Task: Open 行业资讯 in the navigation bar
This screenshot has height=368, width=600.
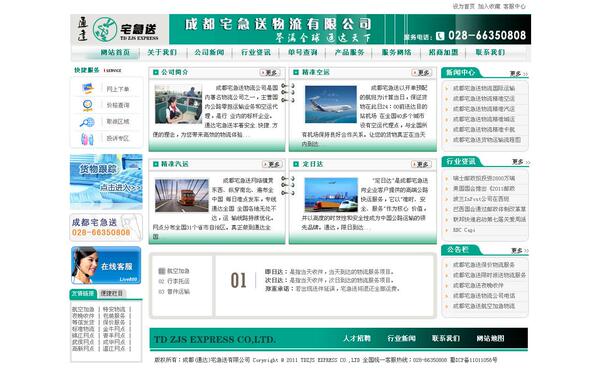Action: point(256,52)
